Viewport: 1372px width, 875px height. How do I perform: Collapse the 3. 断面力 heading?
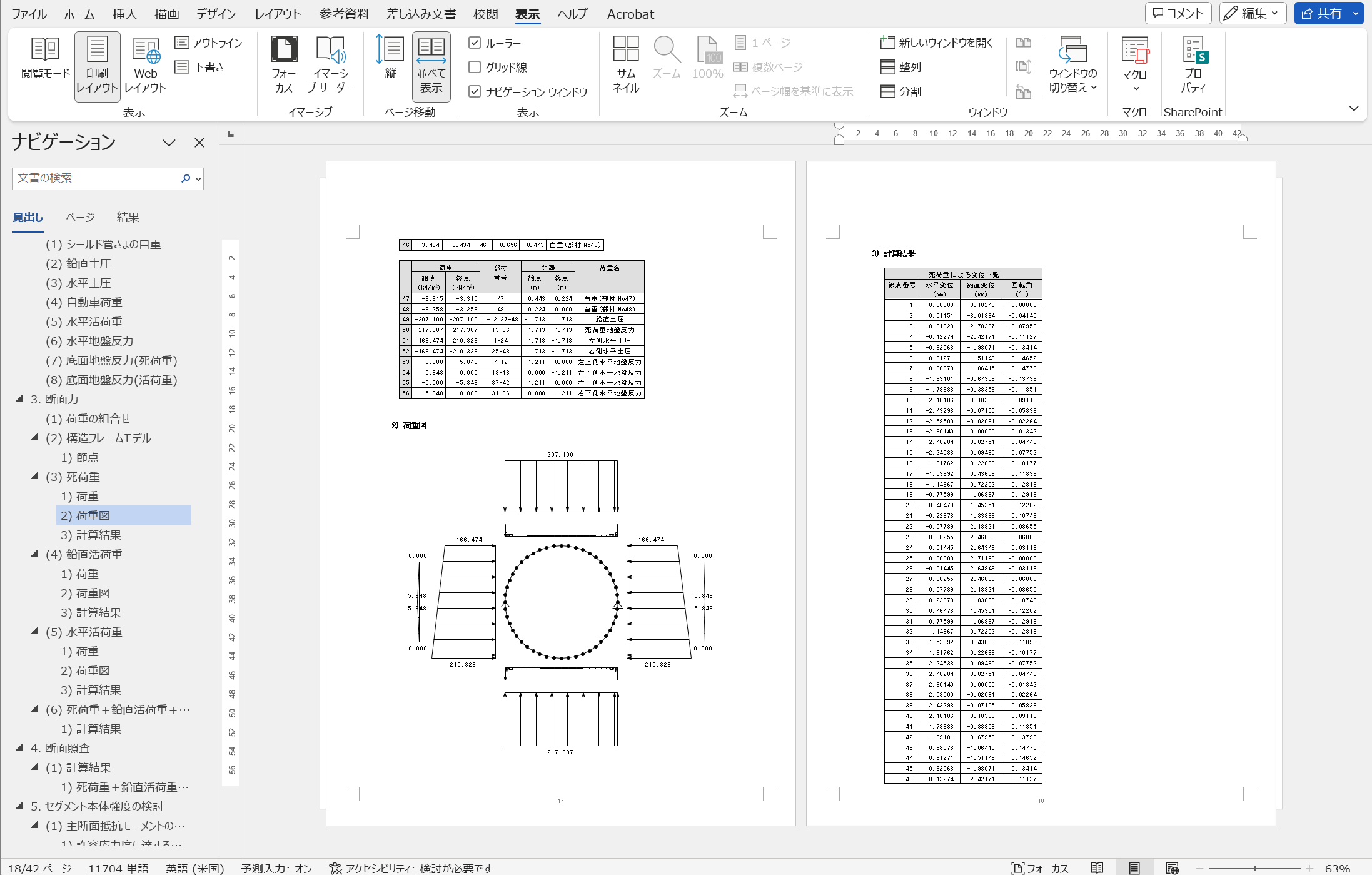tap(19, 398)
